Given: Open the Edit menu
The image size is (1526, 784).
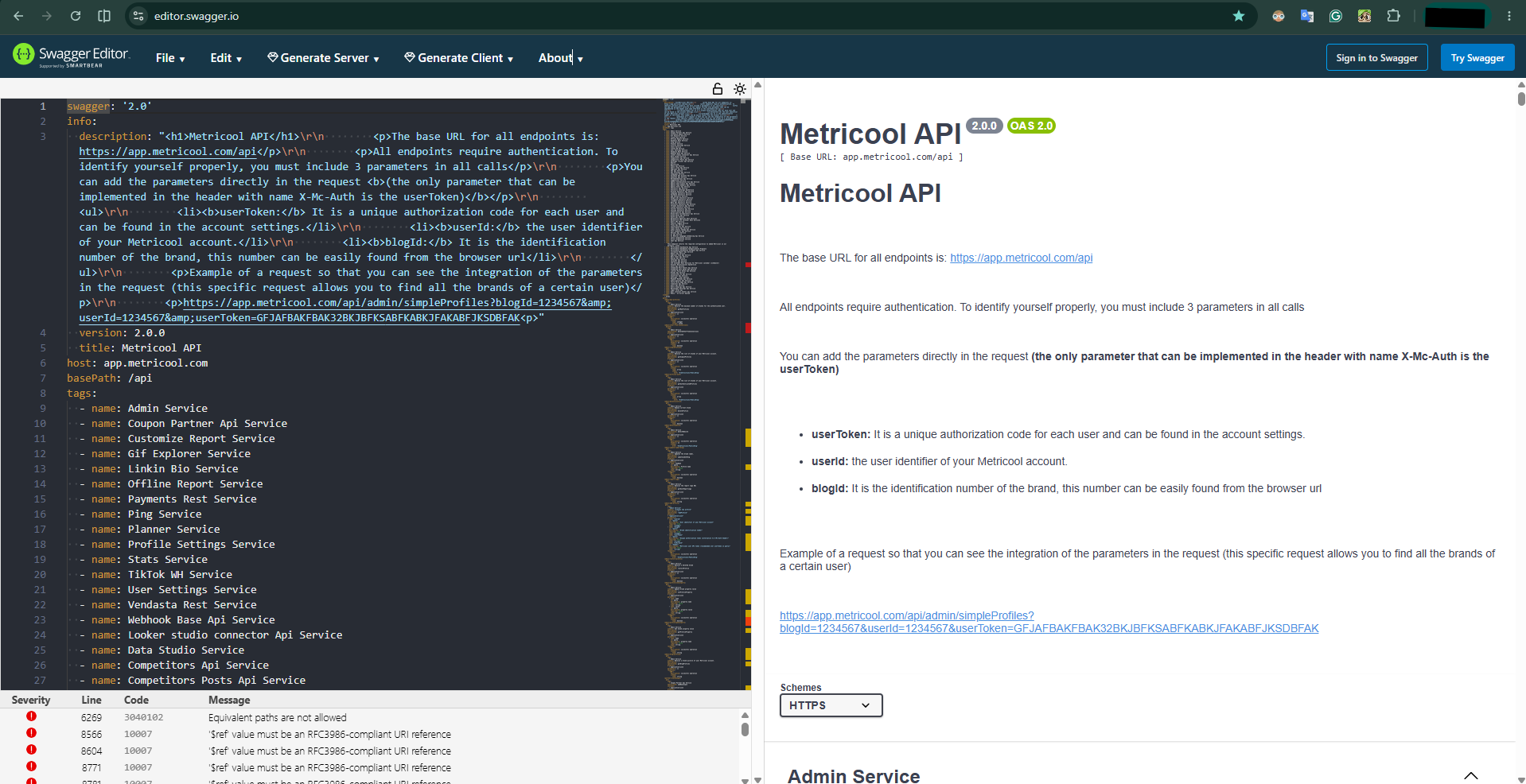Looking at the screenshot, I should [x=226, y=58].
